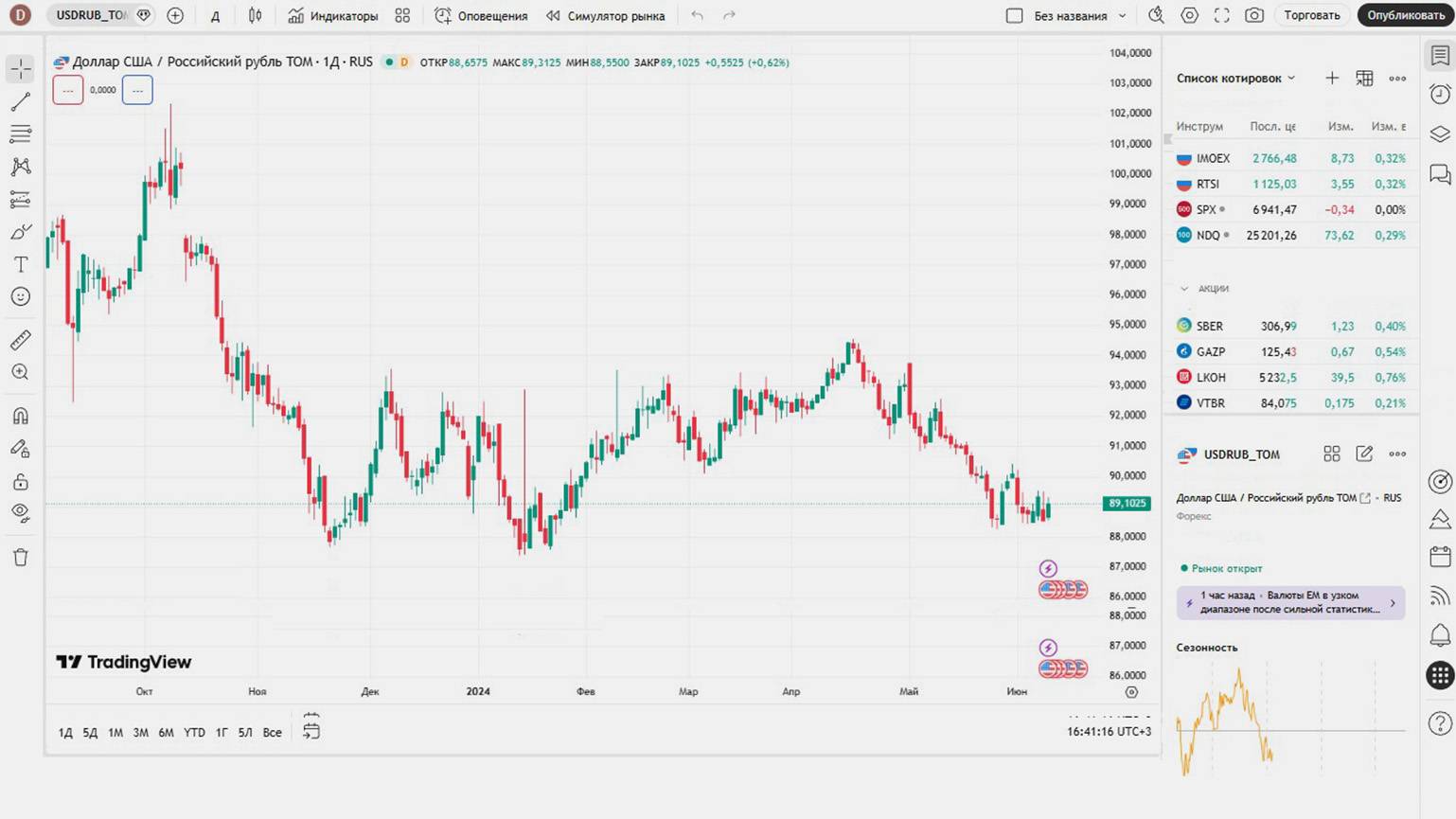Image resolution: width=1456 pixels, height=819 pixels.
Task: Click the Опубликовать button
Action: (x=1405, y=15)
